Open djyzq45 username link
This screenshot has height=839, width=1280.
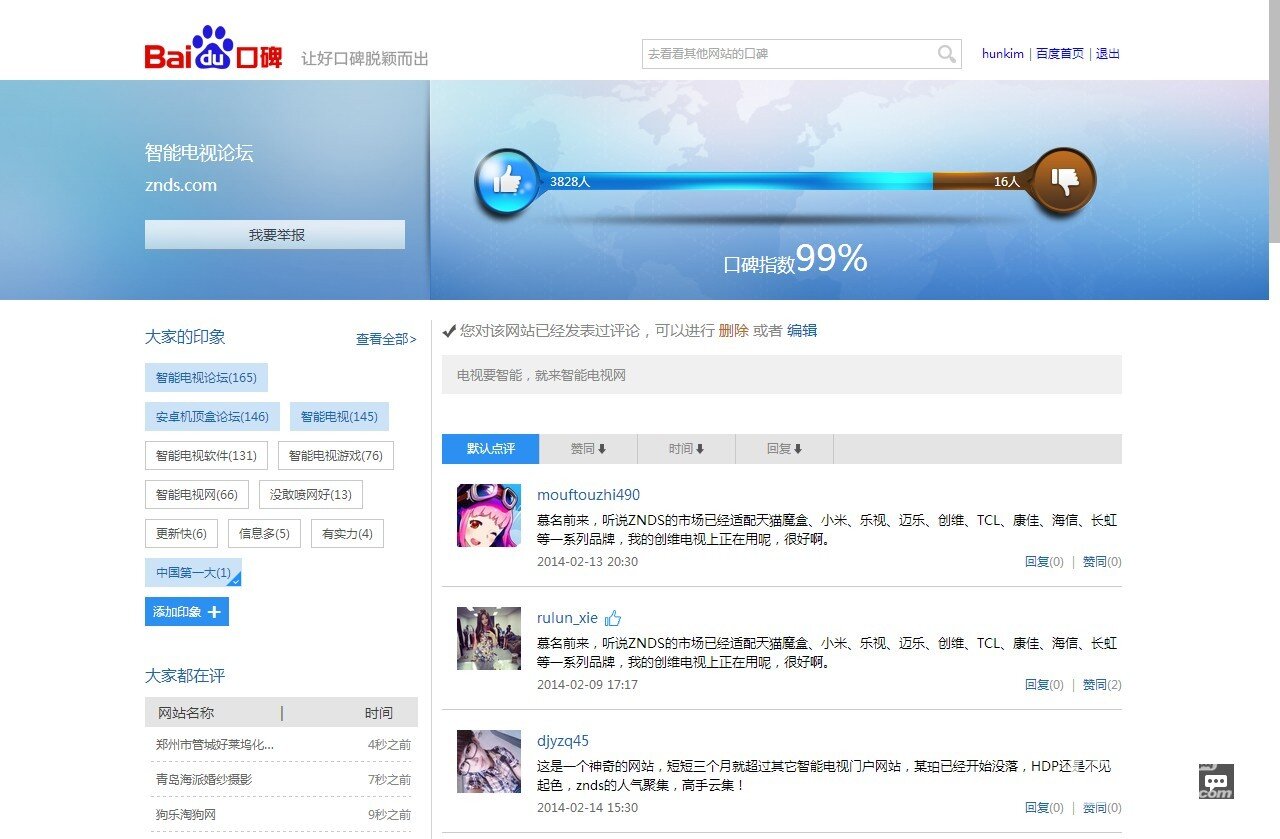point(563,741)
